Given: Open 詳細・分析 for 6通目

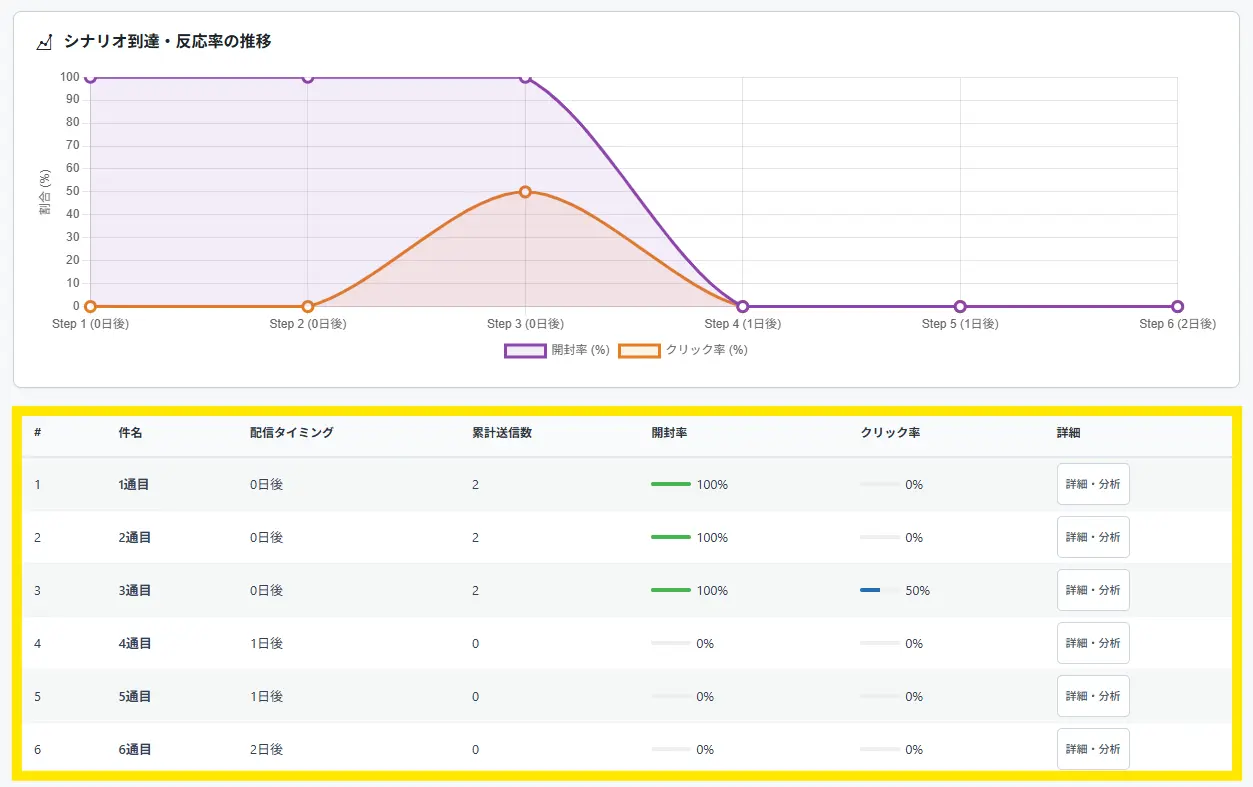Looking at the screenshot, I should [1092, 749].
